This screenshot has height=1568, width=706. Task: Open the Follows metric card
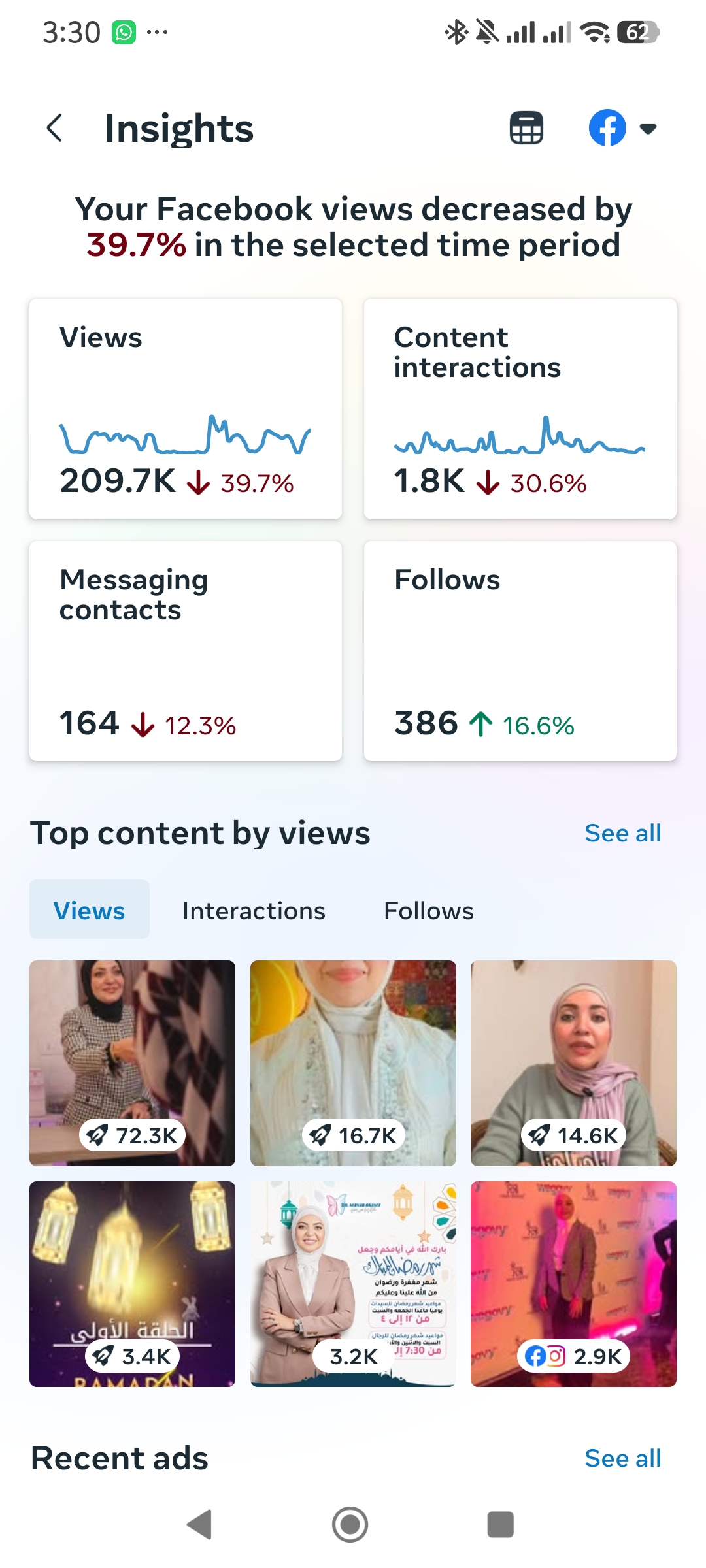pos(520,651)
